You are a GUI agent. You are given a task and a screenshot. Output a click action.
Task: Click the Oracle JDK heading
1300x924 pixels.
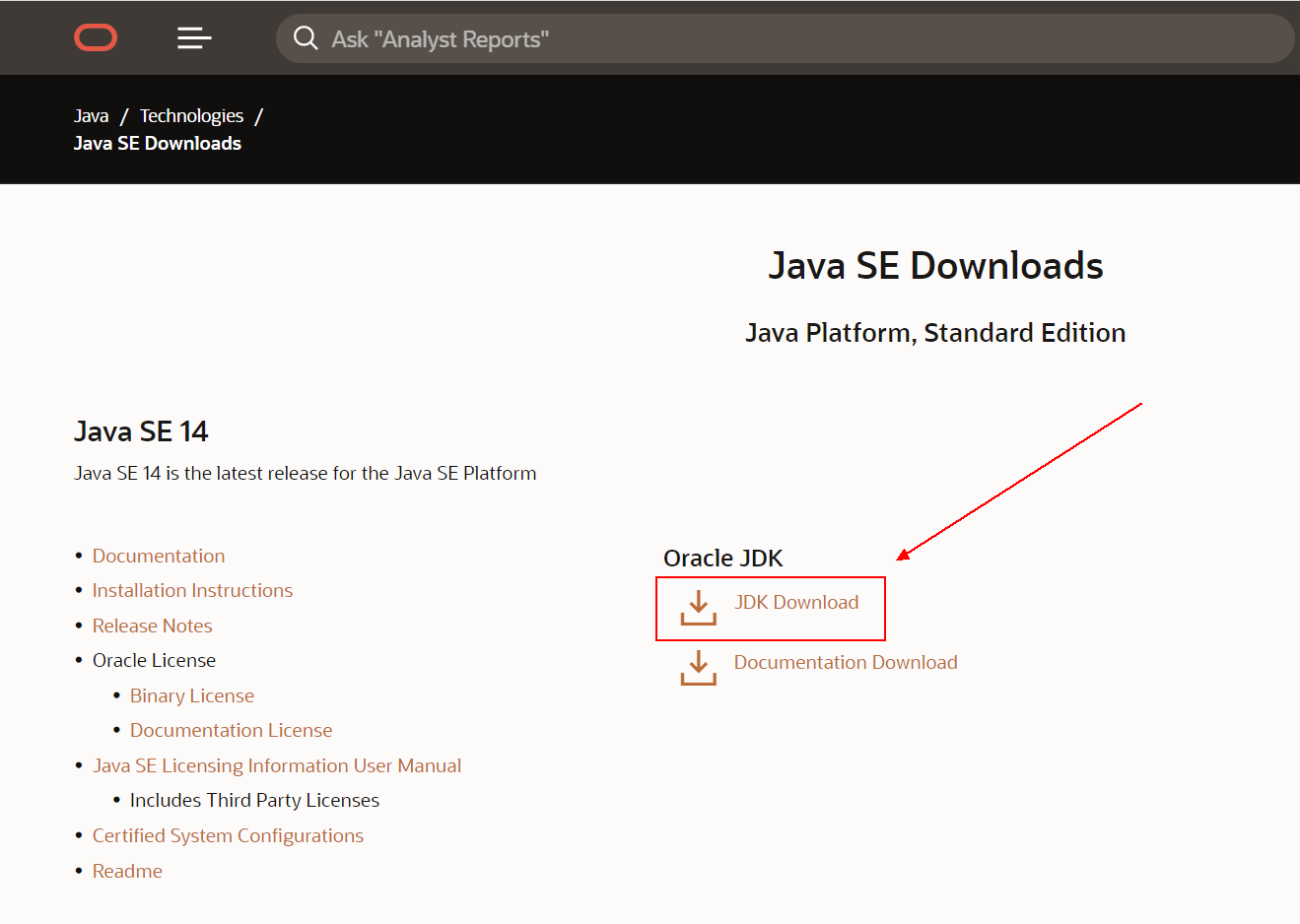click(722, 559)
